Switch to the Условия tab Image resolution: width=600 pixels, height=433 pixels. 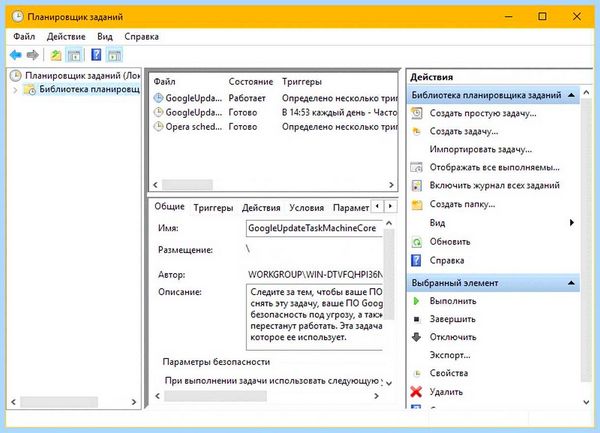coord(307,208)
